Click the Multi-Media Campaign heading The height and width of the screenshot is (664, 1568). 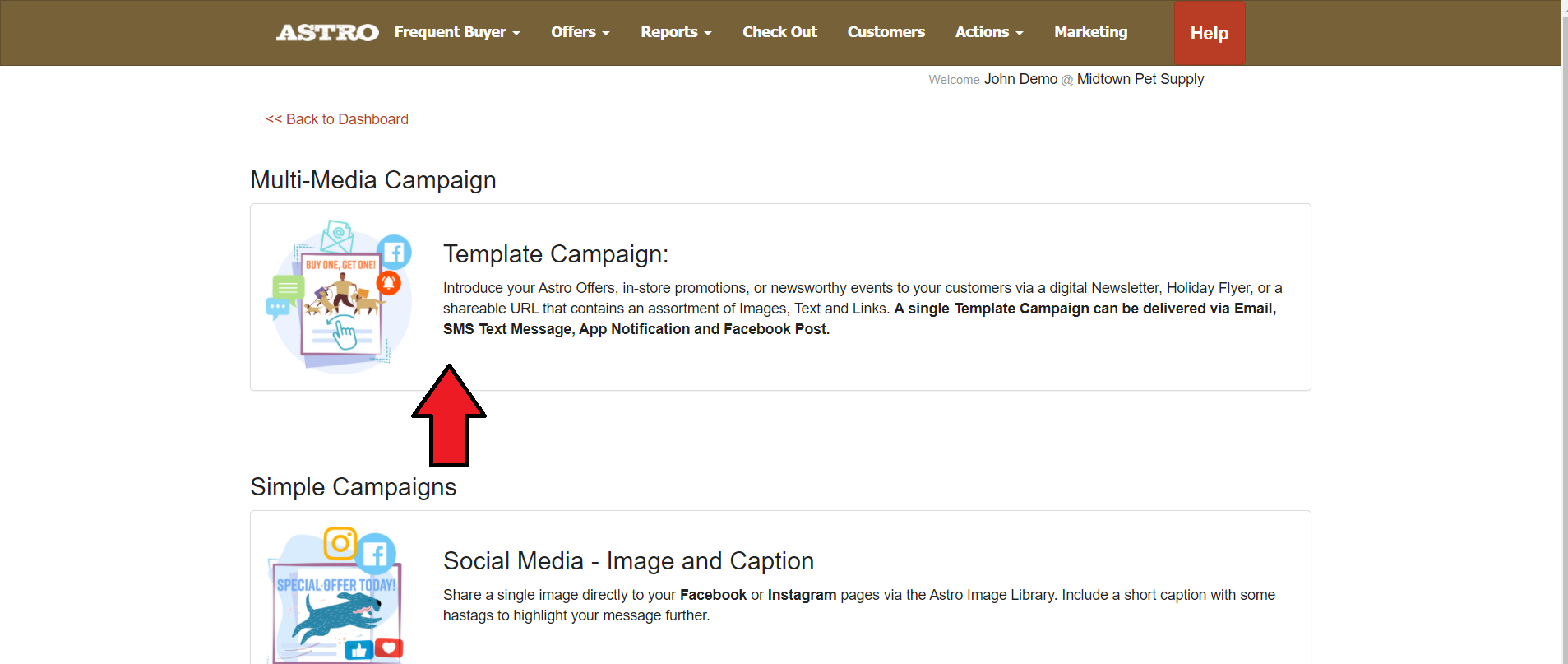[373, 180]
